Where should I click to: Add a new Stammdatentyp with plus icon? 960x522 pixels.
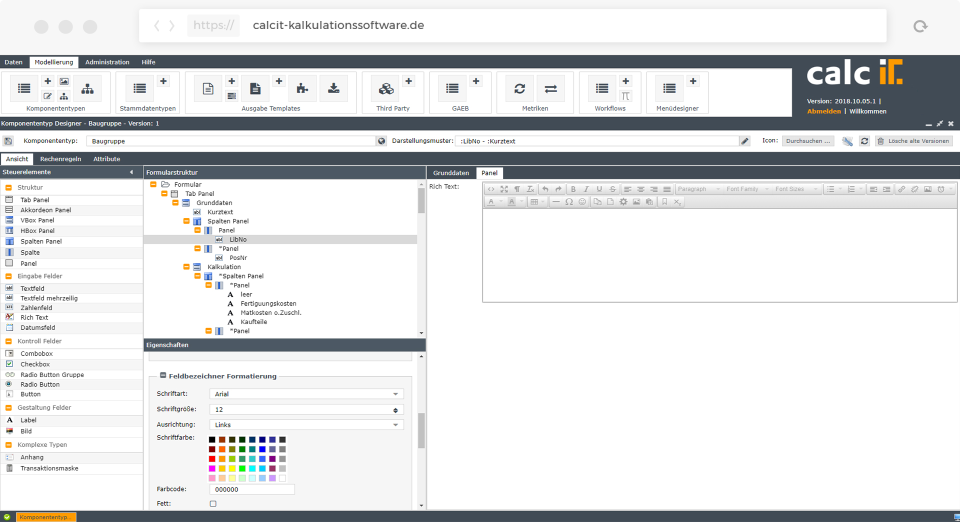tap(163, 81)
